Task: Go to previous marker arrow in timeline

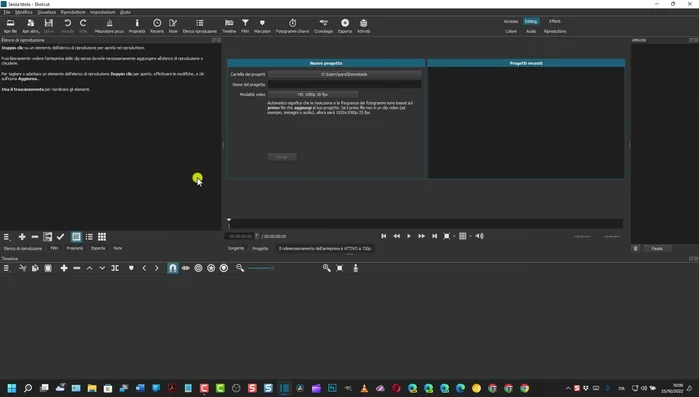Action: pos(144,268)
